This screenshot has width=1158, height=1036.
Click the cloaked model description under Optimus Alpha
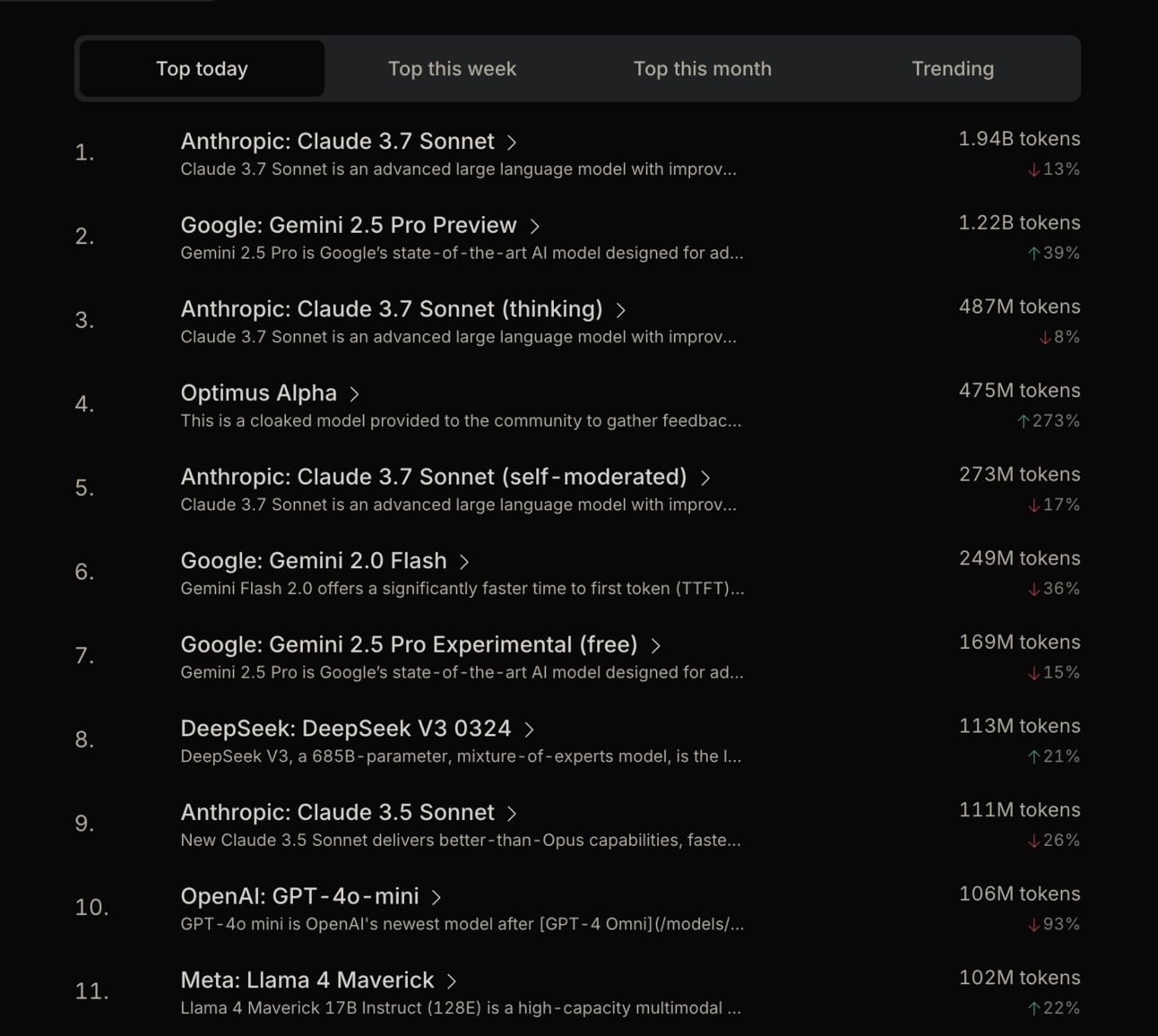(x=461, y=421)
